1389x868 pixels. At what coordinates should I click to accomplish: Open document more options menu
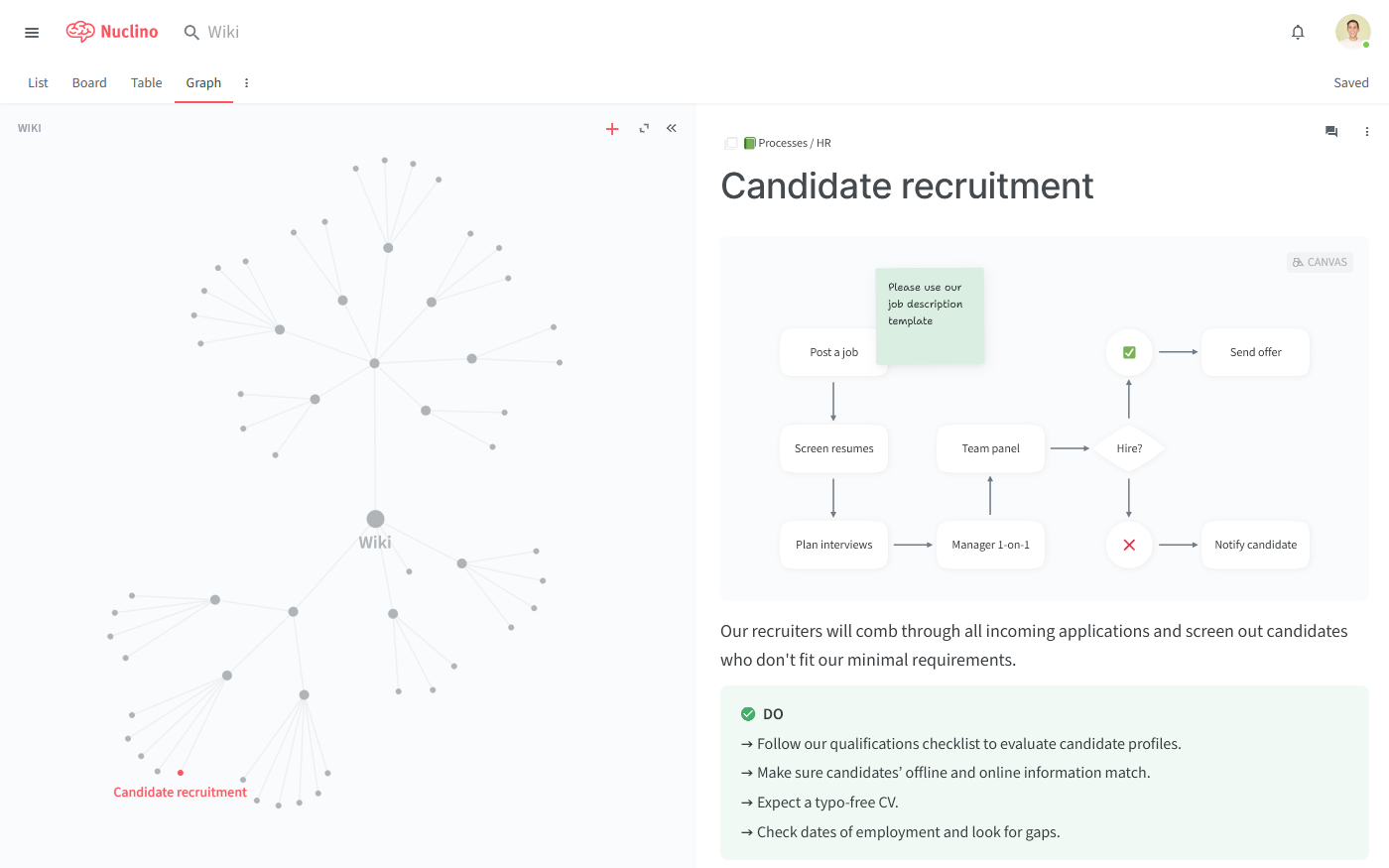pos(1366,132)
